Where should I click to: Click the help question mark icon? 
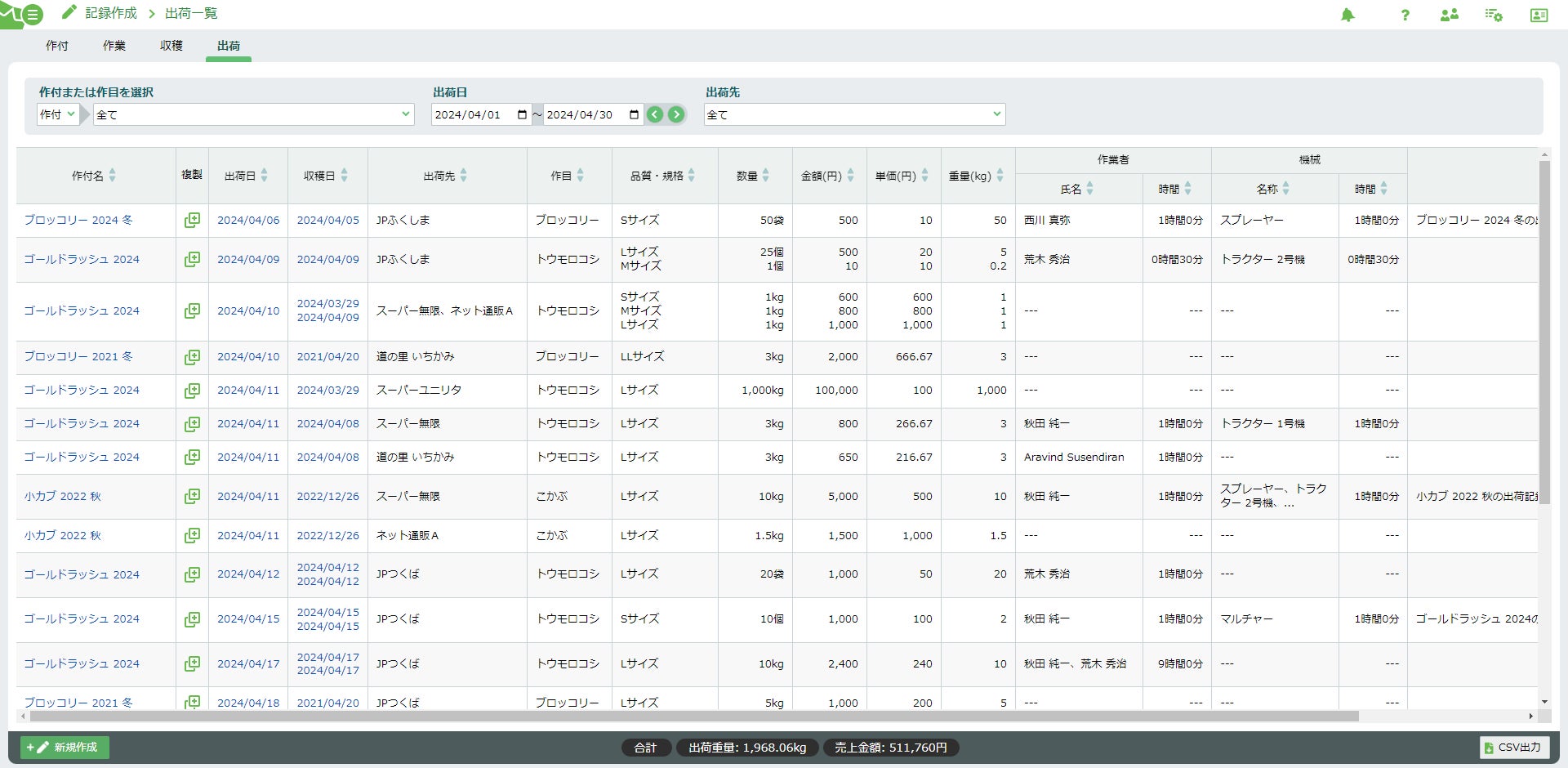(1405, 15)
